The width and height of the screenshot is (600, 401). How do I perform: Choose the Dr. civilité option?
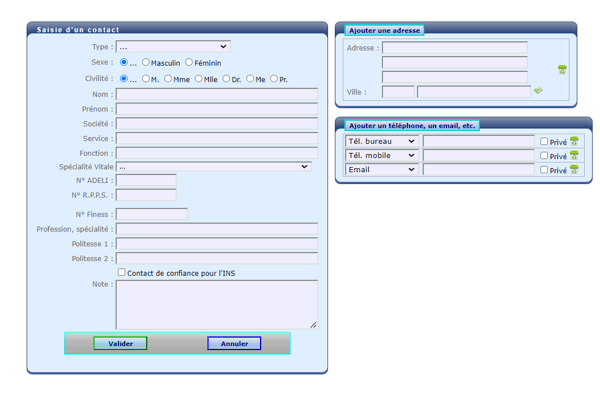(226, 78)
